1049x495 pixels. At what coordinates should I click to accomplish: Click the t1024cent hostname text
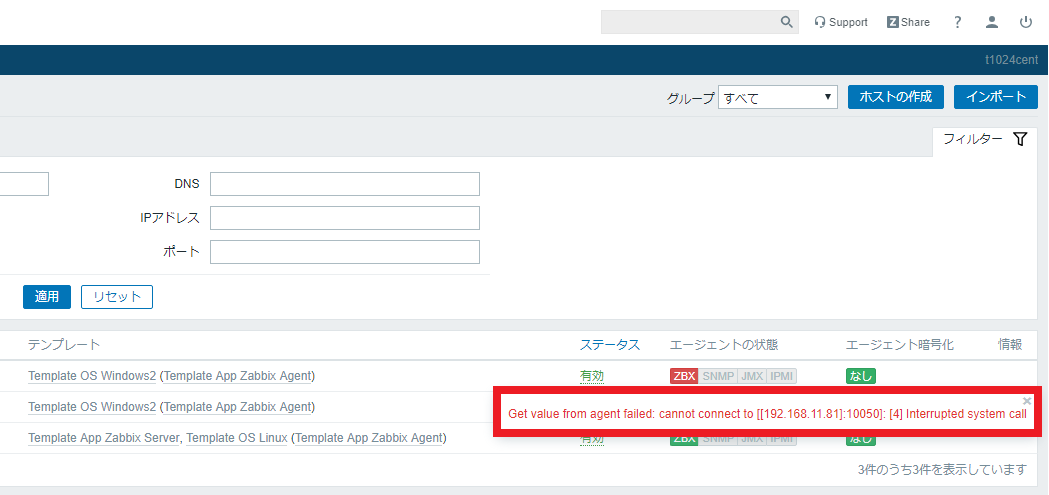click(x=1011, y=60)
